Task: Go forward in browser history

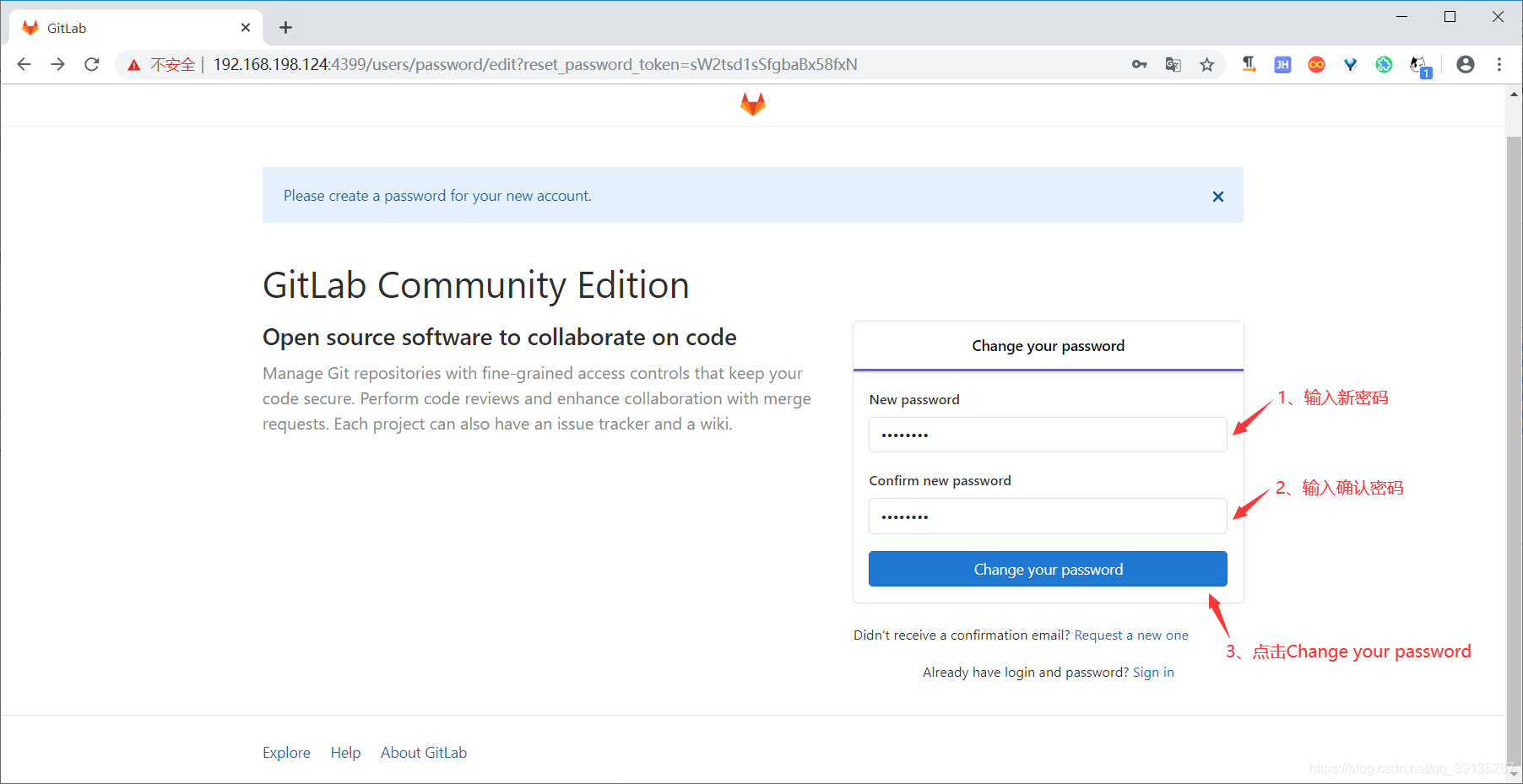Action: (x=57, y=64)
